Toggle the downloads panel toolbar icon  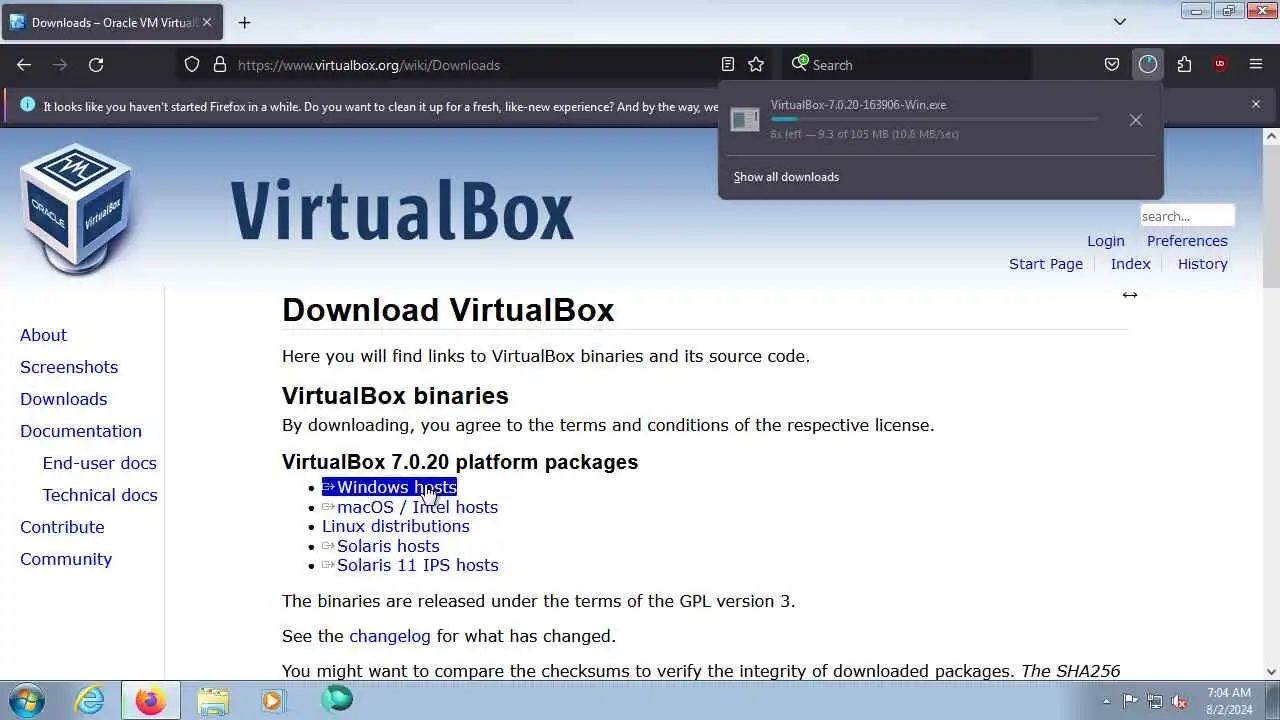click(1148, 65)
